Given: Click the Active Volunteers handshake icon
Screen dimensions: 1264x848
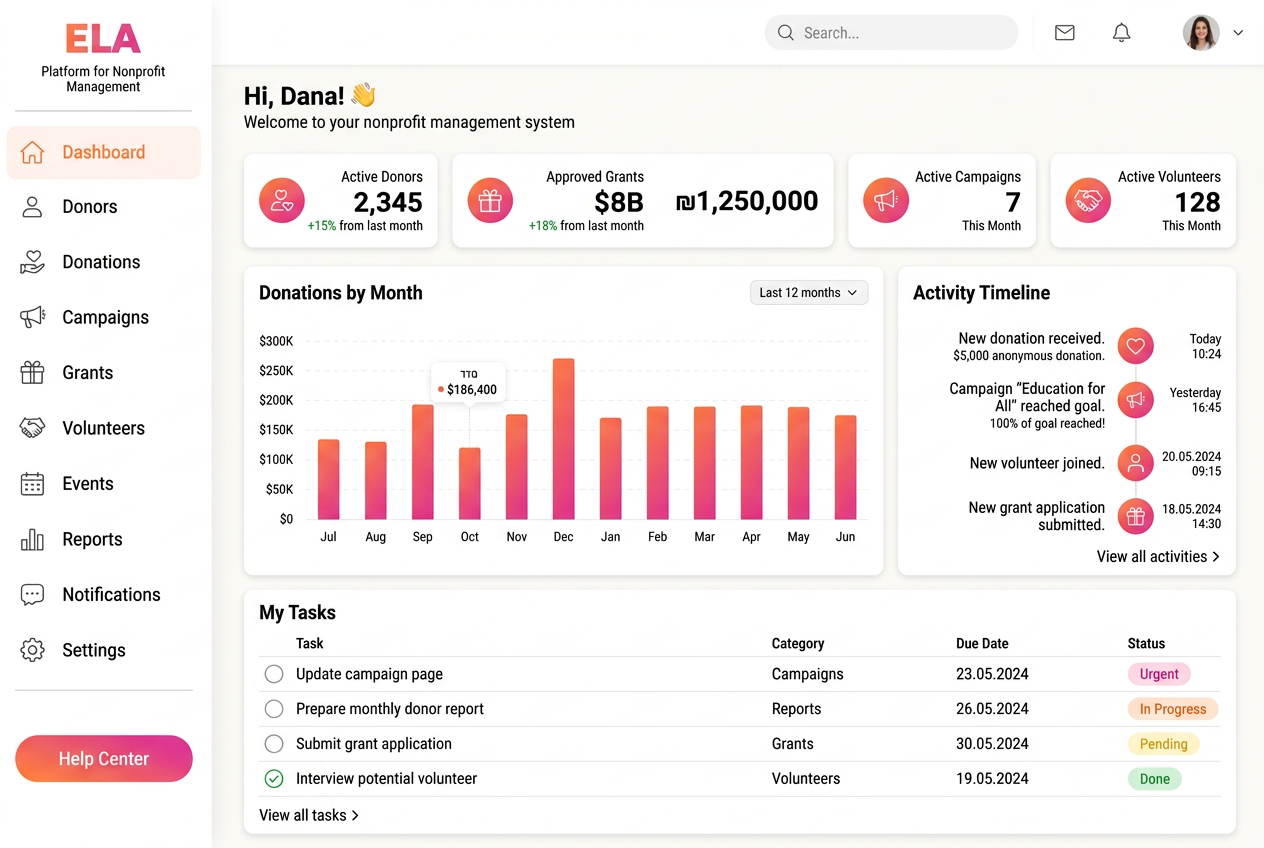Looking at the screenshot, I should point(1088,200).
